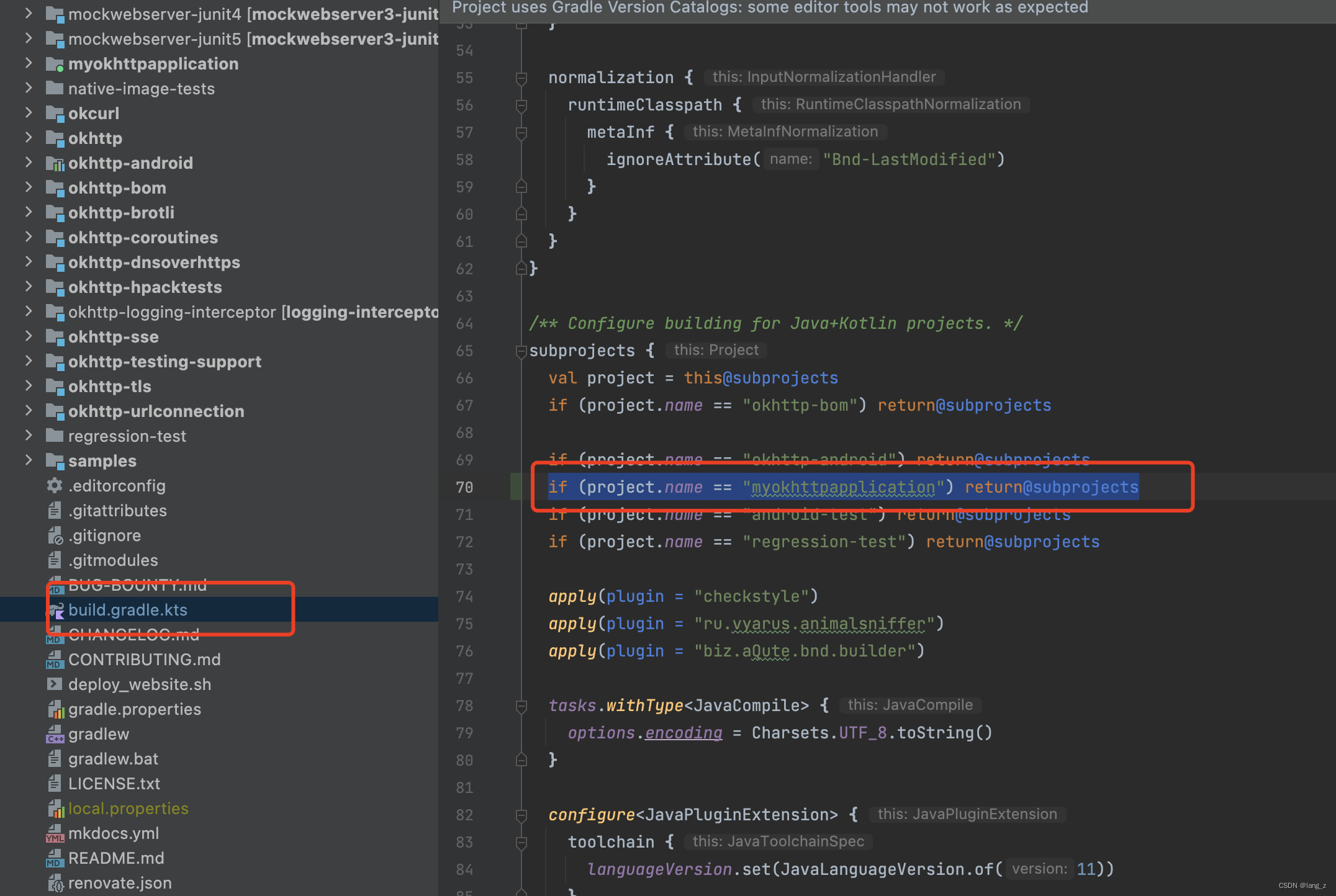Select local.properties in the file tree
The width and height of the screenshot is (1336, 896).
[x=128, y=809]
